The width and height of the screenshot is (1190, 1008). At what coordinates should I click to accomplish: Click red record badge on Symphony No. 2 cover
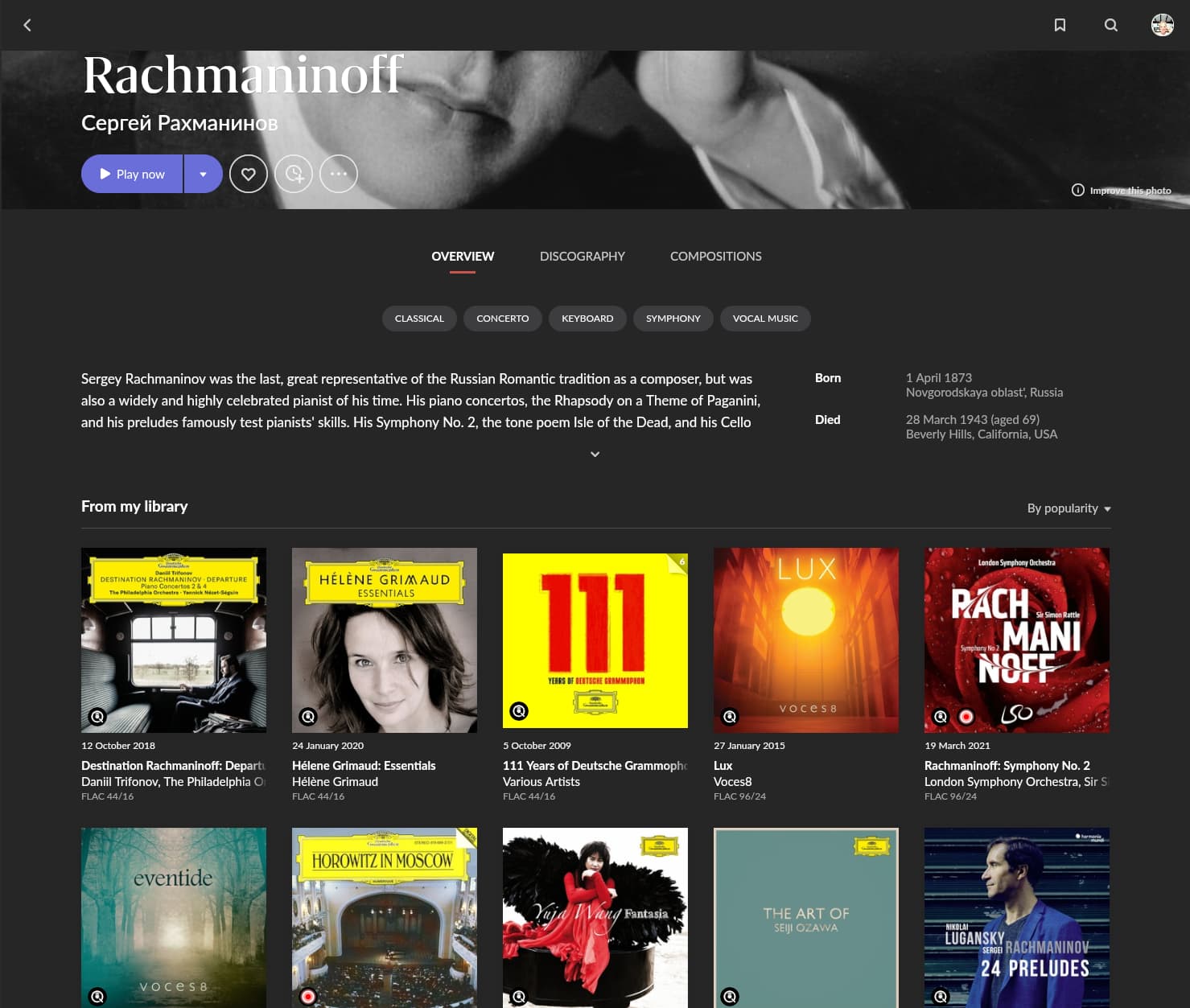coord(966,716)
